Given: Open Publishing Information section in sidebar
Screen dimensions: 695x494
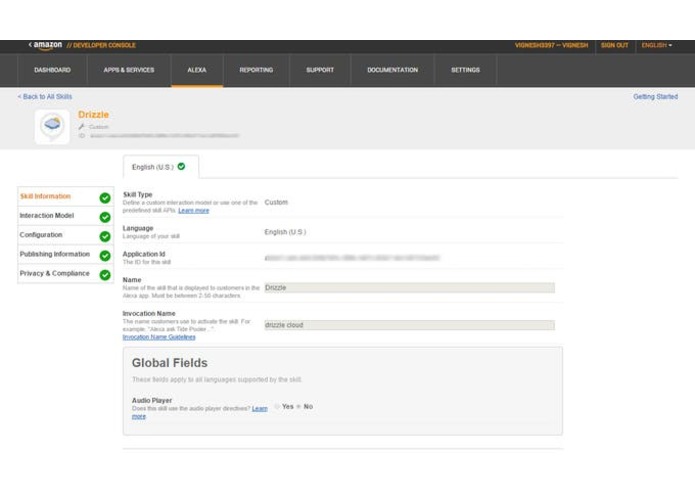Looking at the screenshot, I should click(x=65, y=254).
